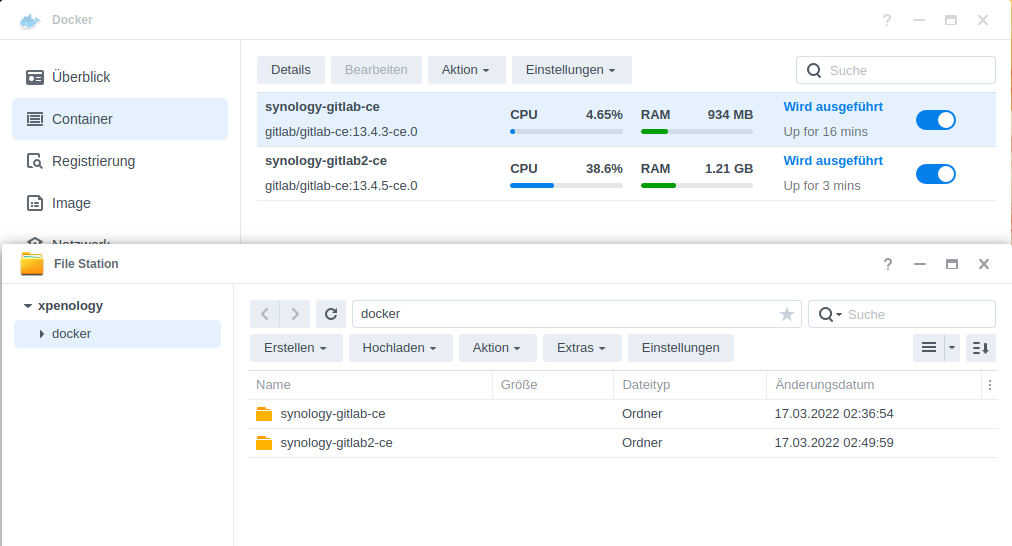Sort by Änderungsdatum column header

pyautogui.click(x=874, y=385)
